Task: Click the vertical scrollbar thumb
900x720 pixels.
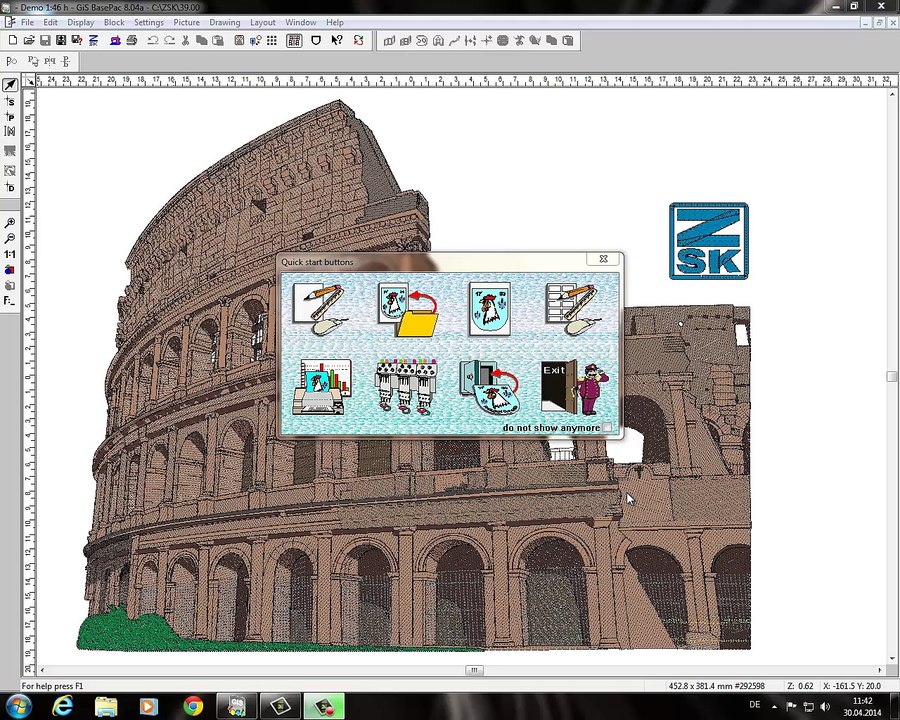Action: click(x=891, y=376)
